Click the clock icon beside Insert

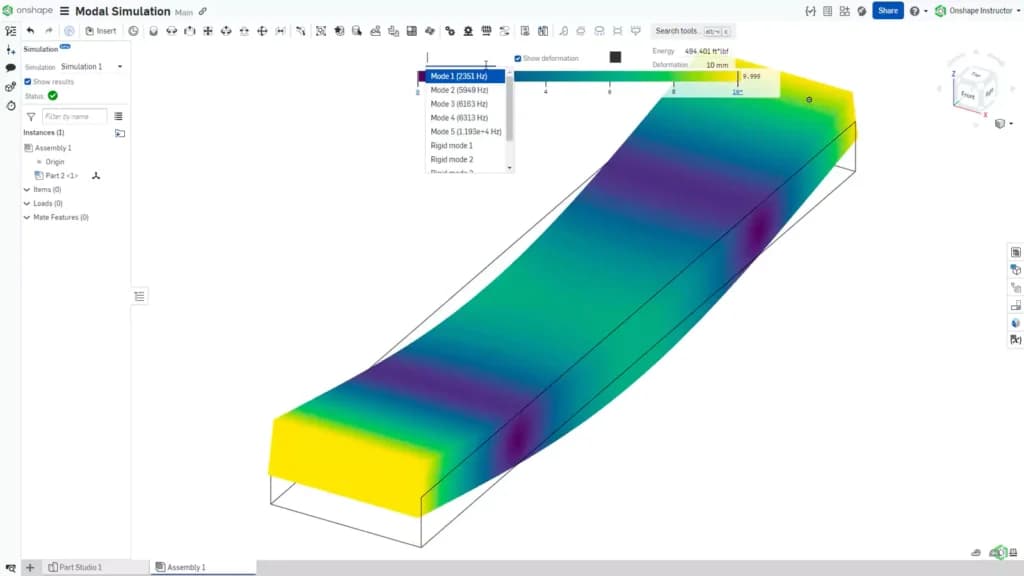133,31
